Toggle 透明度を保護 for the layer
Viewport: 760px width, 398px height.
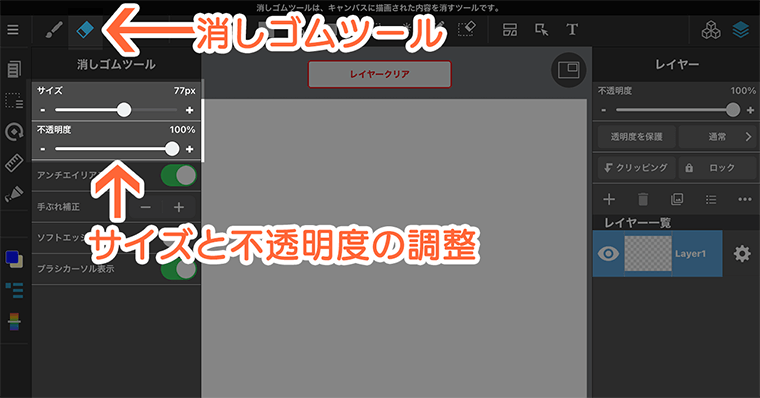coord(636,137)
